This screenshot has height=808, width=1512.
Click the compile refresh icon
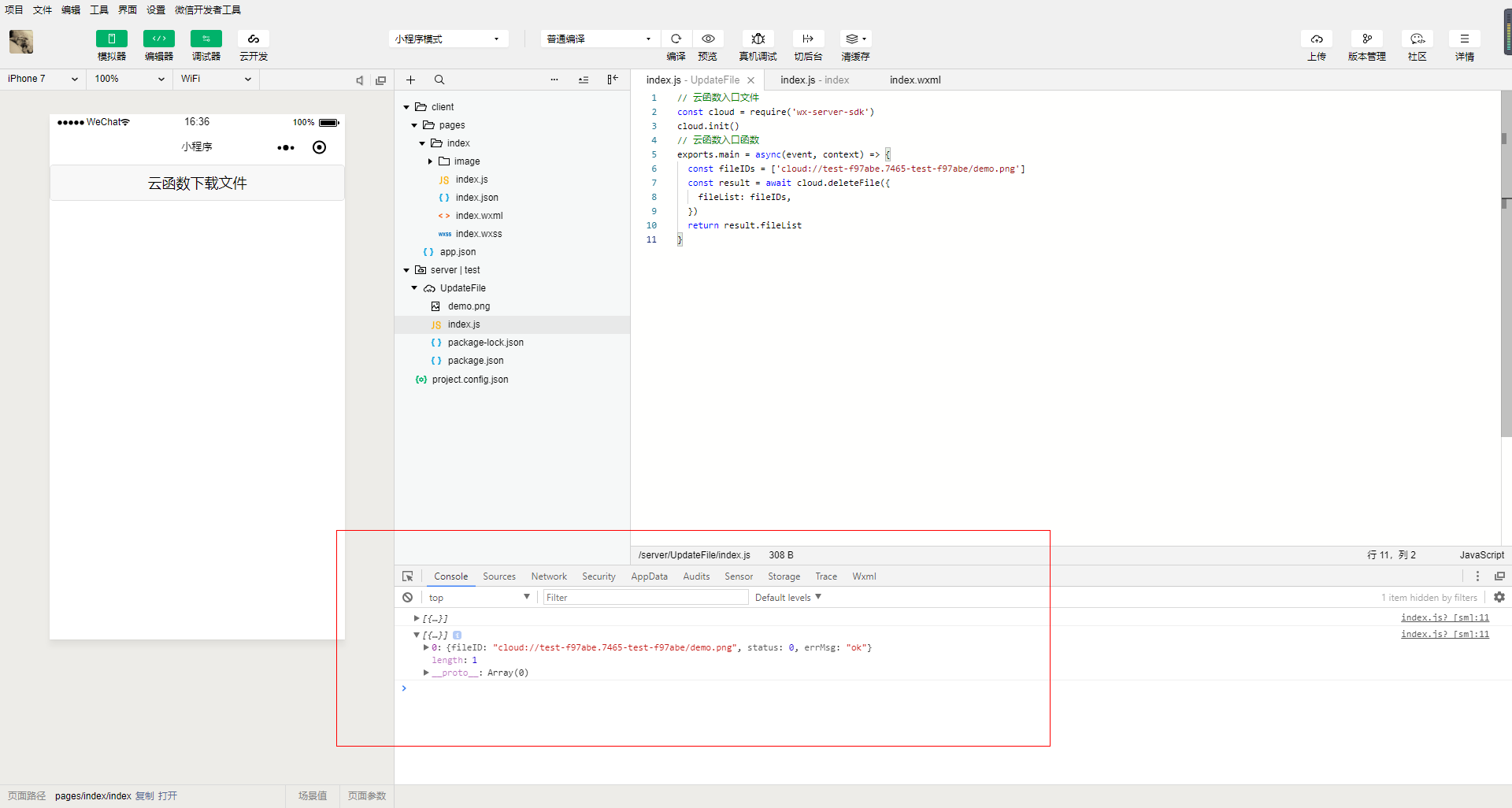coord(676,39)
